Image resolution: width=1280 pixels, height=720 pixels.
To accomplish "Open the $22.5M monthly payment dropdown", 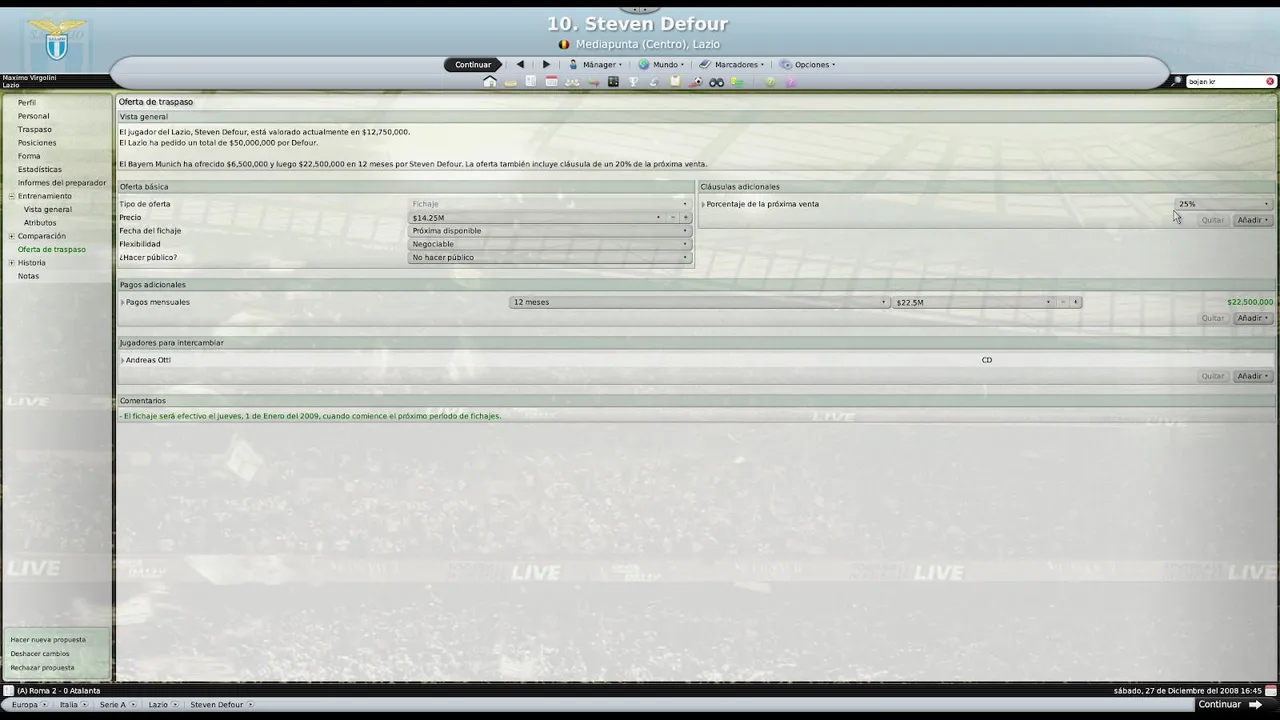I will pos(974,302).
